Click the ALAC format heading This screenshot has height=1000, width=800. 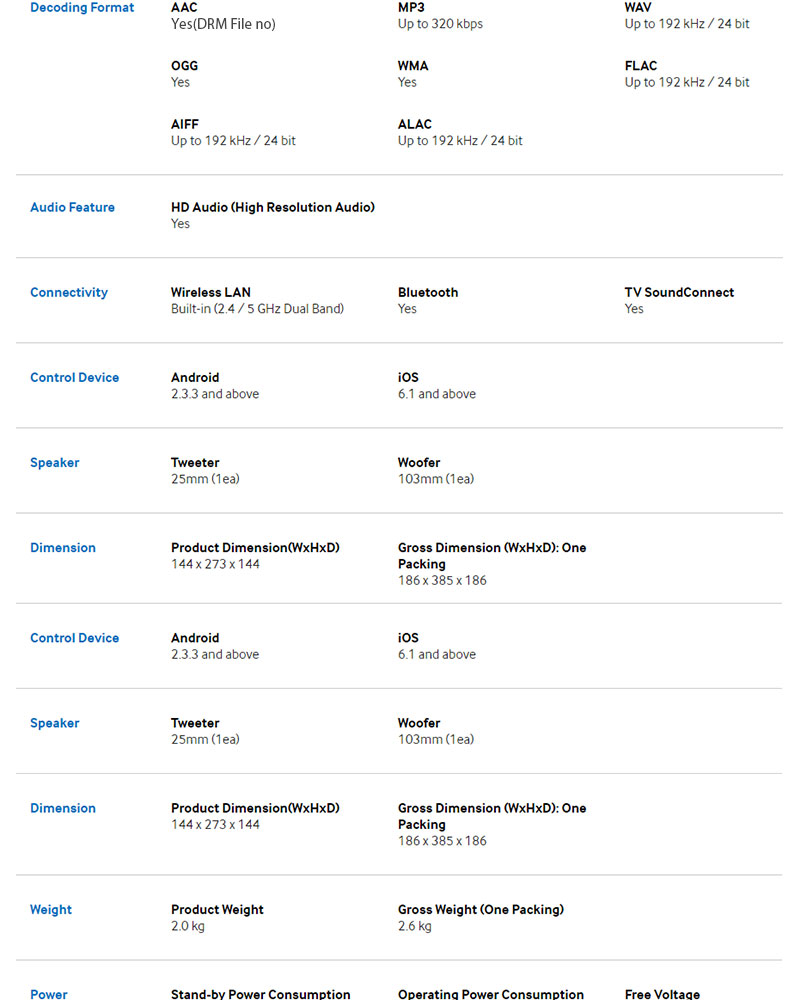415,124
